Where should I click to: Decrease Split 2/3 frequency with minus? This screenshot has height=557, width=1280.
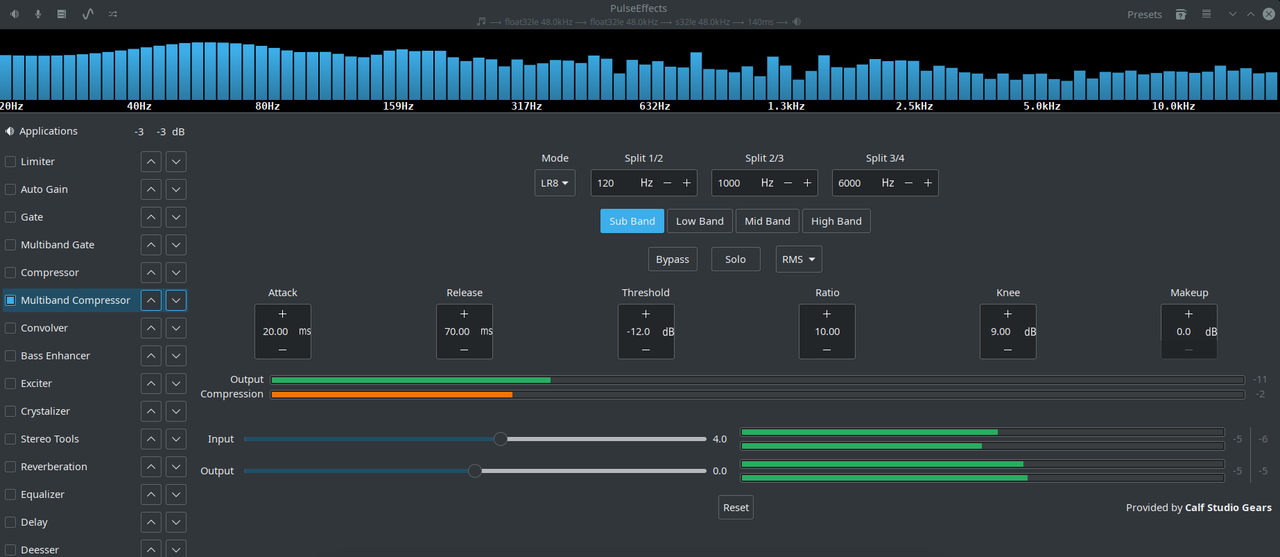point(788,183)
